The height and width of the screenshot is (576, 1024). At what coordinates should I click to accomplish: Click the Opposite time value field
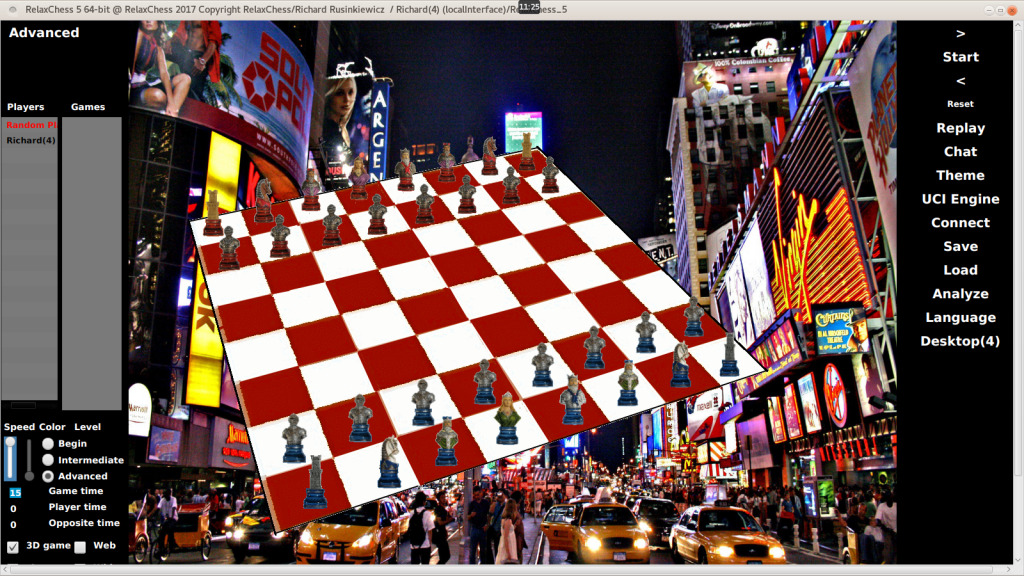[x=13, y=524]
